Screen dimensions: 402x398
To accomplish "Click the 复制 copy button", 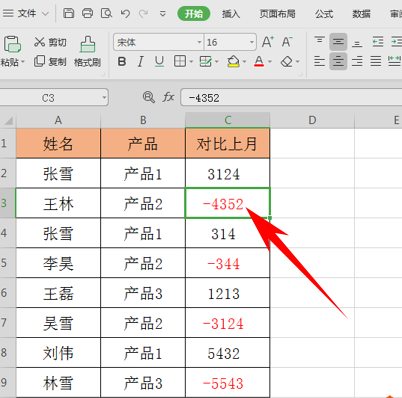I will pyautogui.click(x=50, y=61).
